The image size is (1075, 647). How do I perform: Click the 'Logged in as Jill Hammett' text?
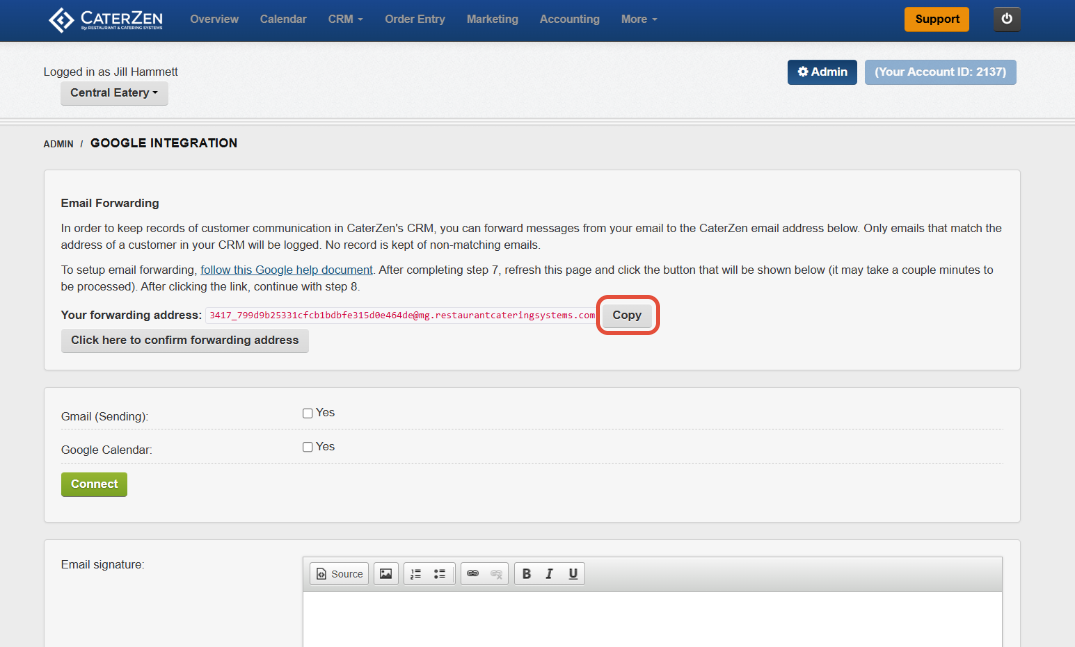tap(110, 72)
